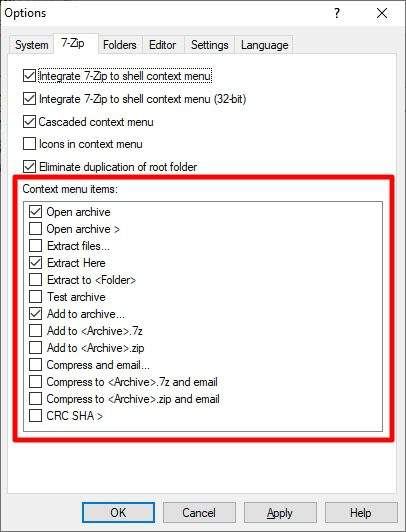Switch to the System tab

point(32,45)
